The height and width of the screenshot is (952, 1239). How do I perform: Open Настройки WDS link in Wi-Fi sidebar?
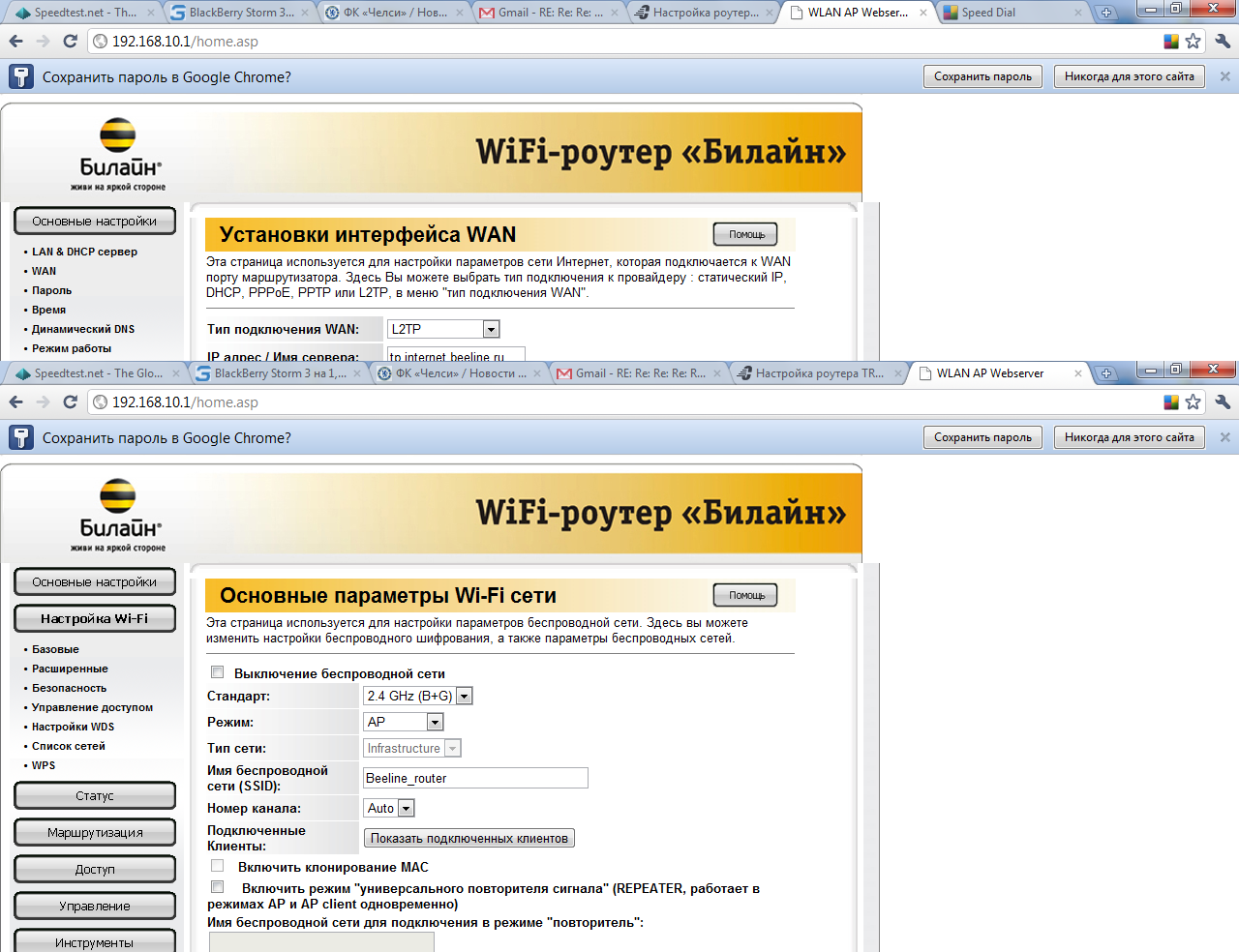click(73, 727)
